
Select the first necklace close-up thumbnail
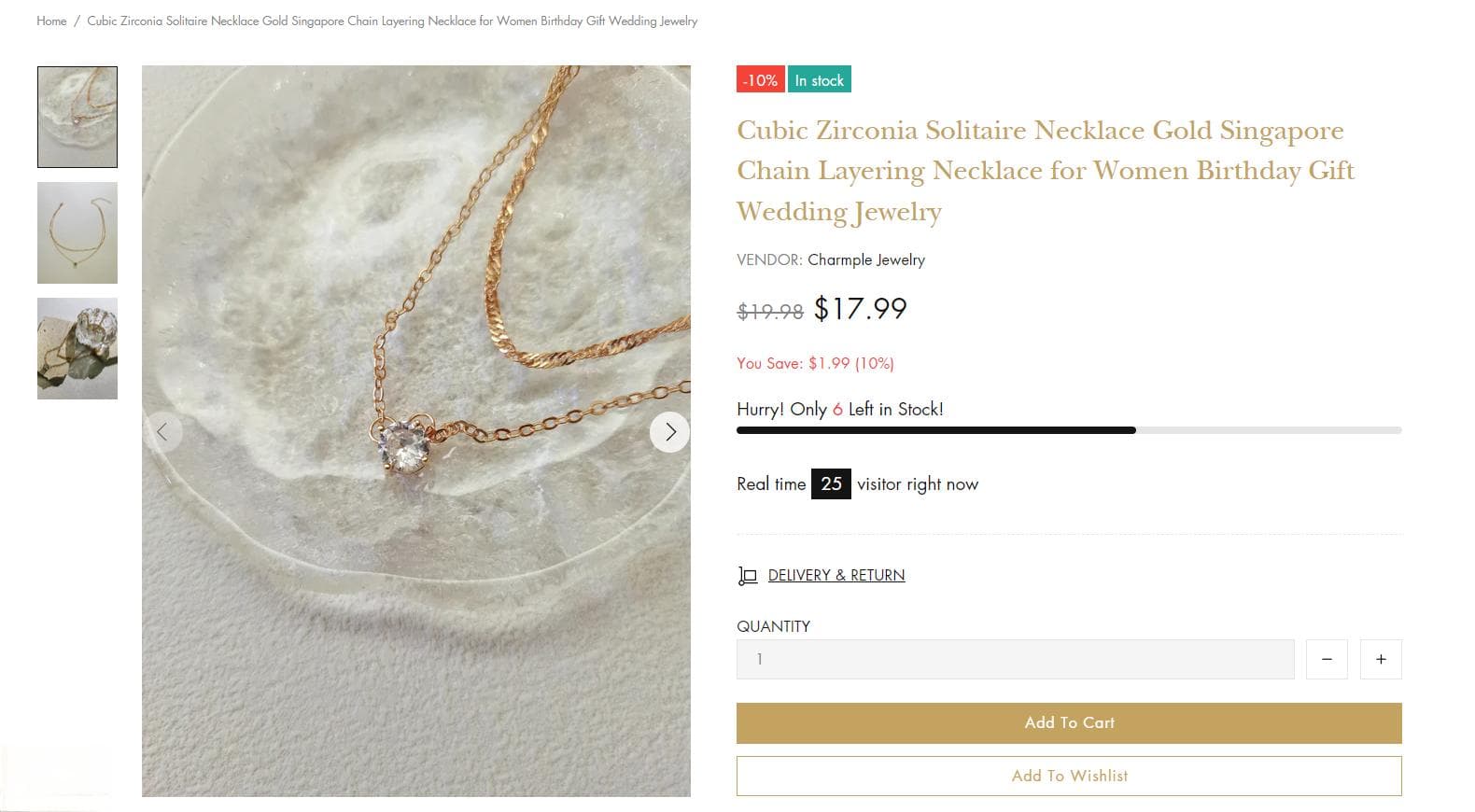(x=77, y=117)
